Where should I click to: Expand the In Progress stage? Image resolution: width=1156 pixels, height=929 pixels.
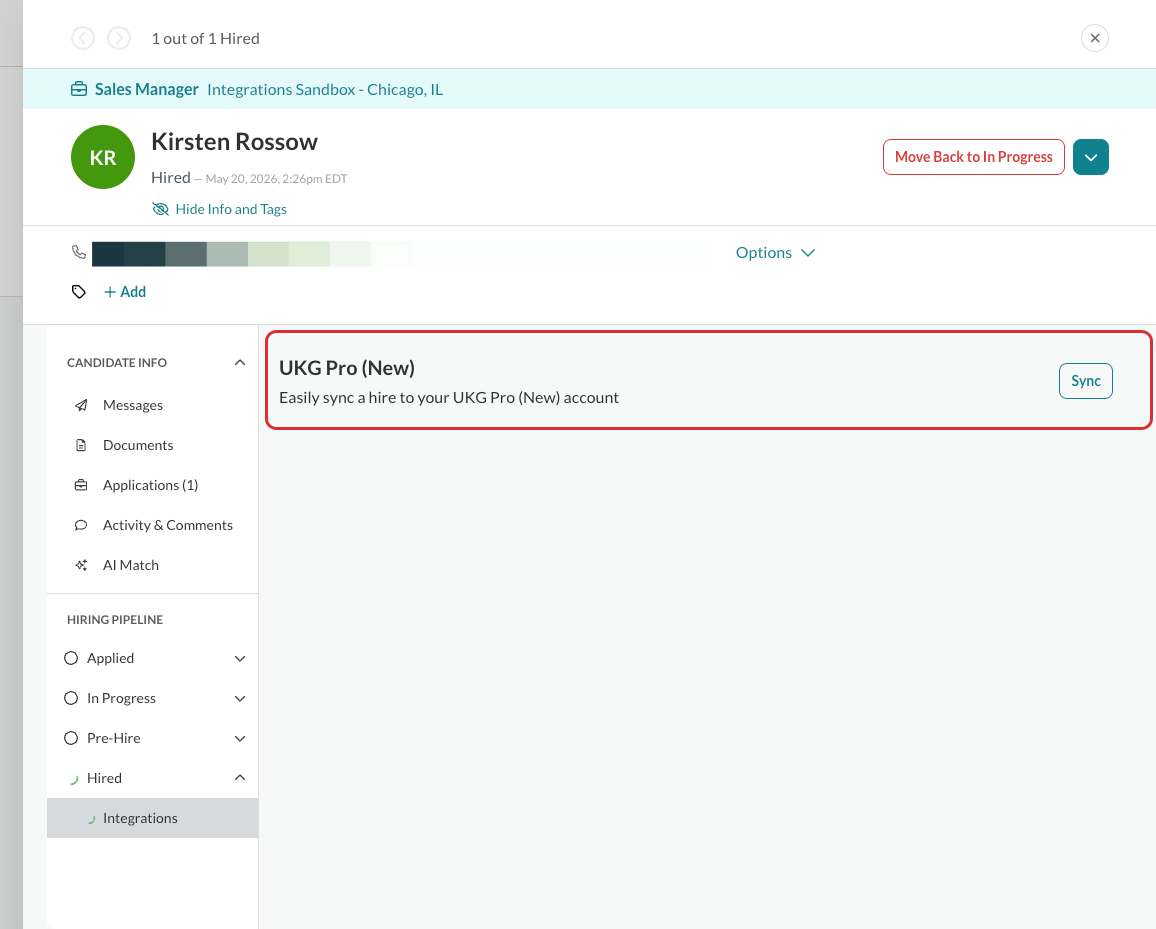coord(240,698)
